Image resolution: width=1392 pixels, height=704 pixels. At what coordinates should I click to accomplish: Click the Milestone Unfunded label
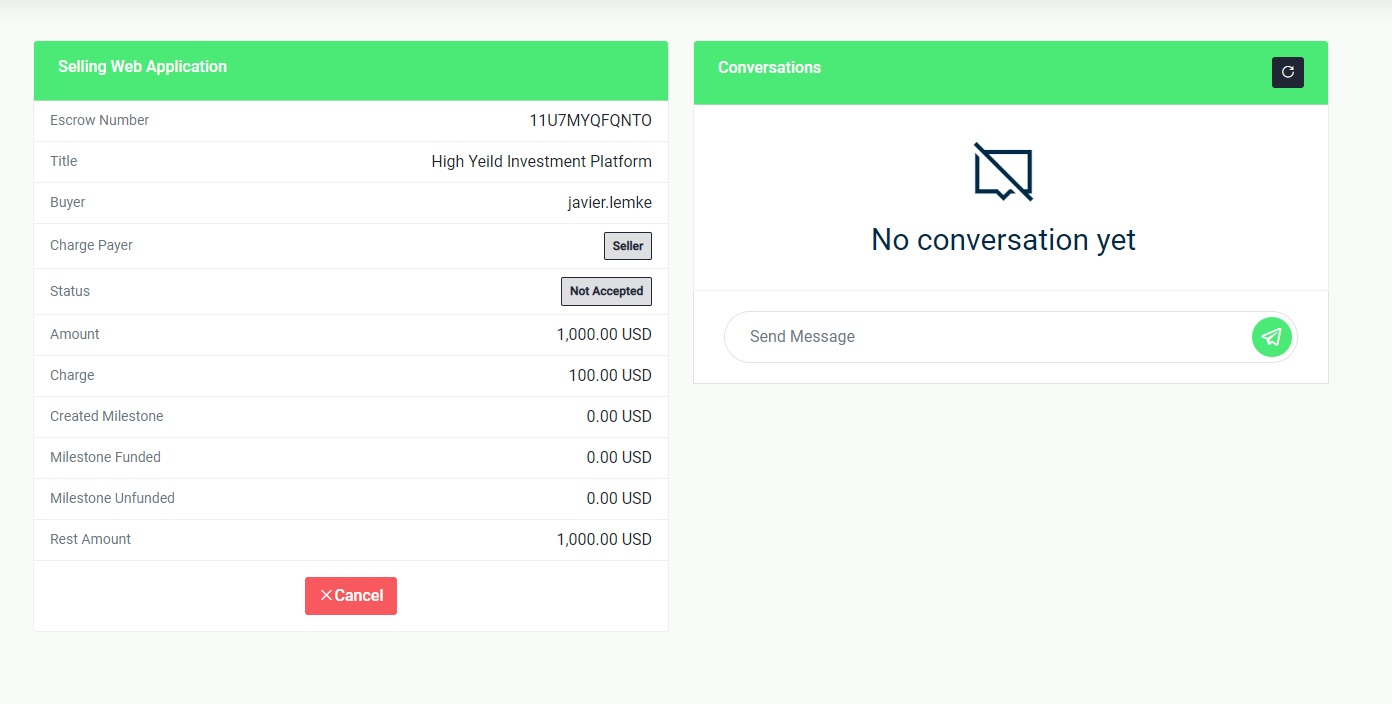pos(112,499)
